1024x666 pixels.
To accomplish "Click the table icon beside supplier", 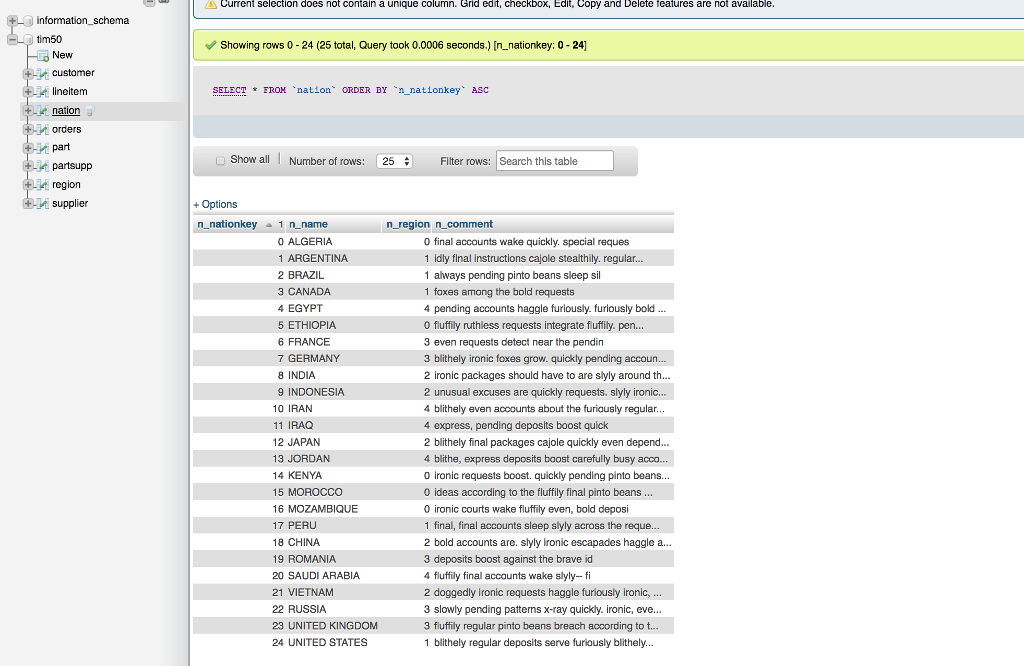I will coord(44,203).
